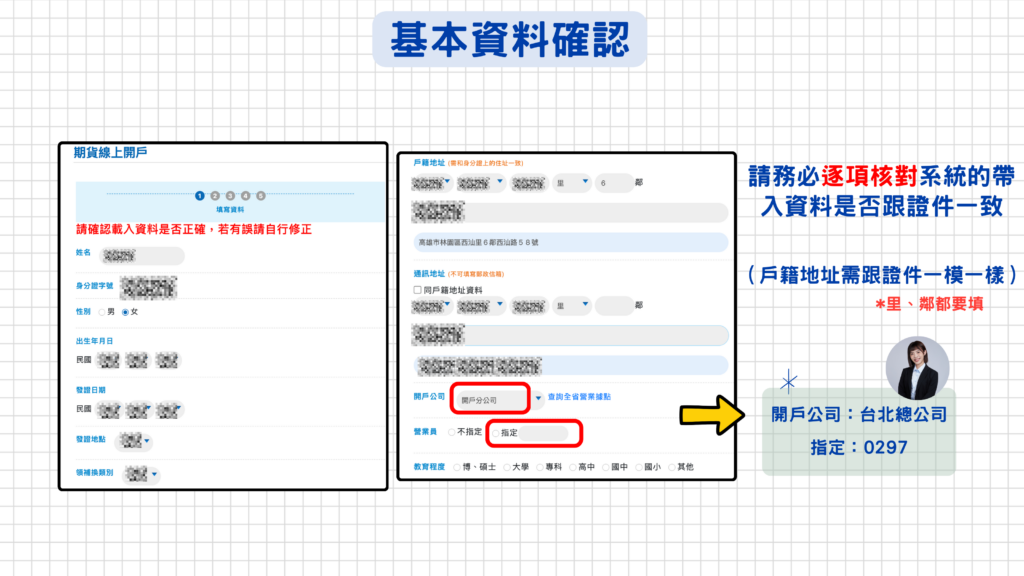1024x576 pixels.
Task: Click the 出生年月日 year field
Action: pyautogui.click(x=108, y=360)
